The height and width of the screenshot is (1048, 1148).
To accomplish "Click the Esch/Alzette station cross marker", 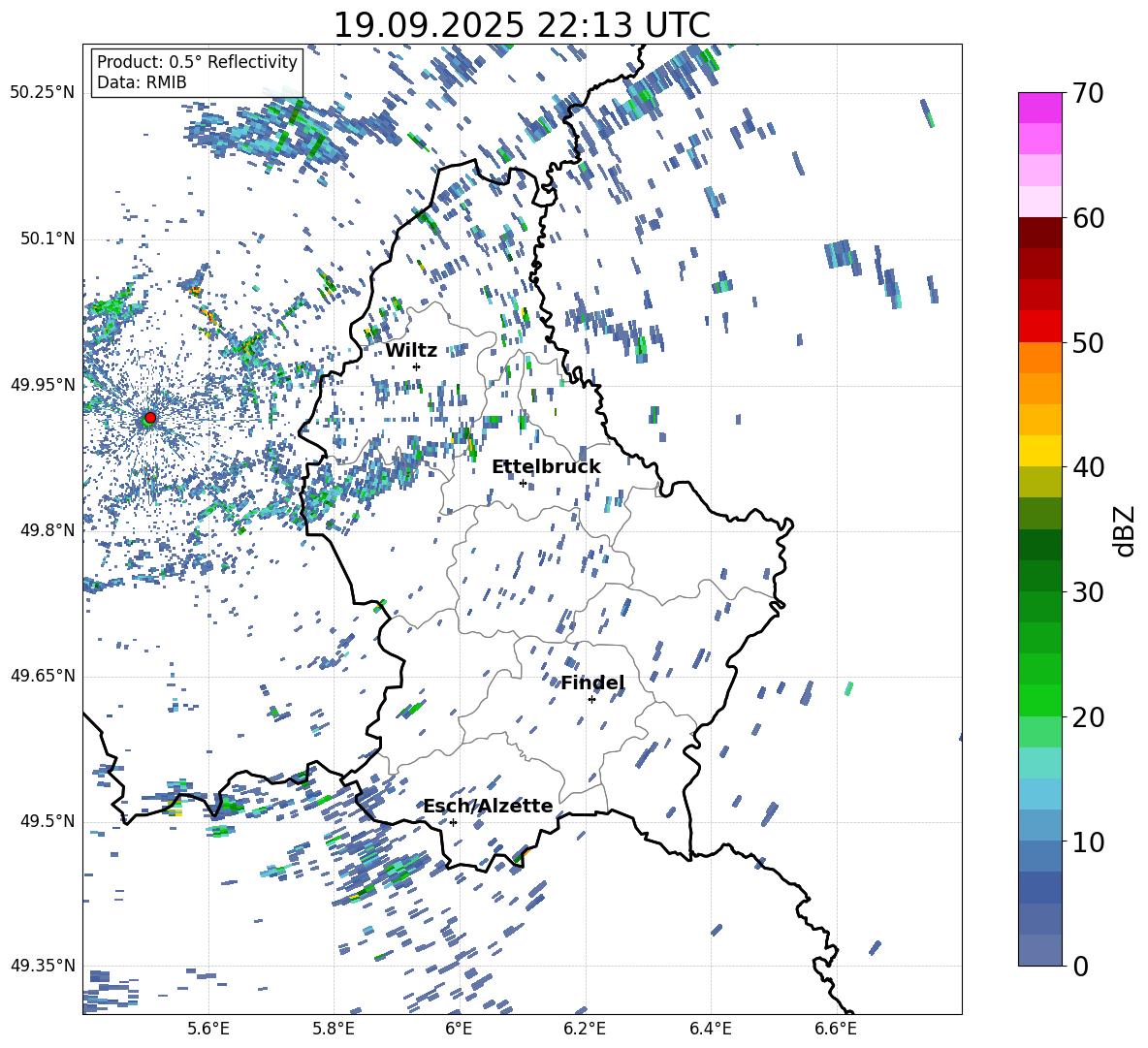I will point(453,822).
